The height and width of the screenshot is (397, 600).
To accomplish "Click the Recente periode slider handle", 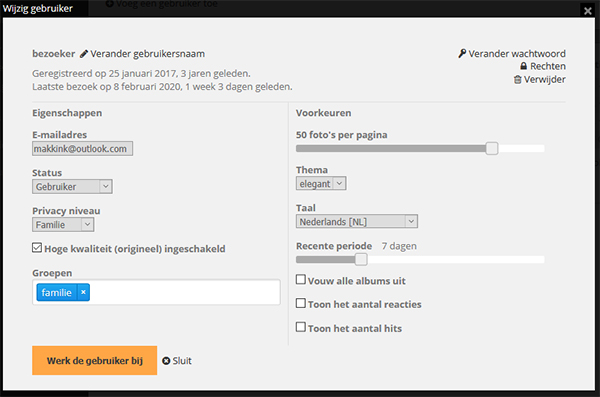I will click(361, 259).
